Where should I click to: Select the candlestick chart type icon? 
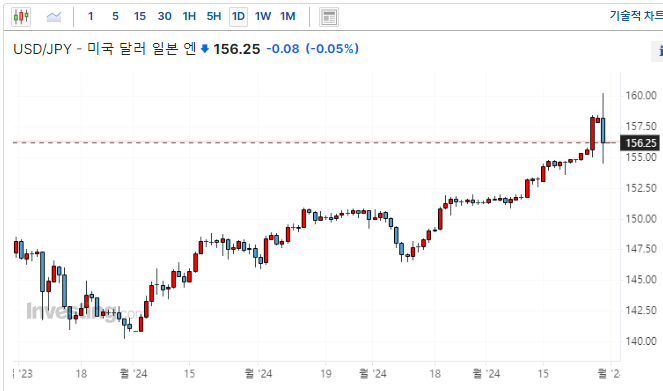21,17
